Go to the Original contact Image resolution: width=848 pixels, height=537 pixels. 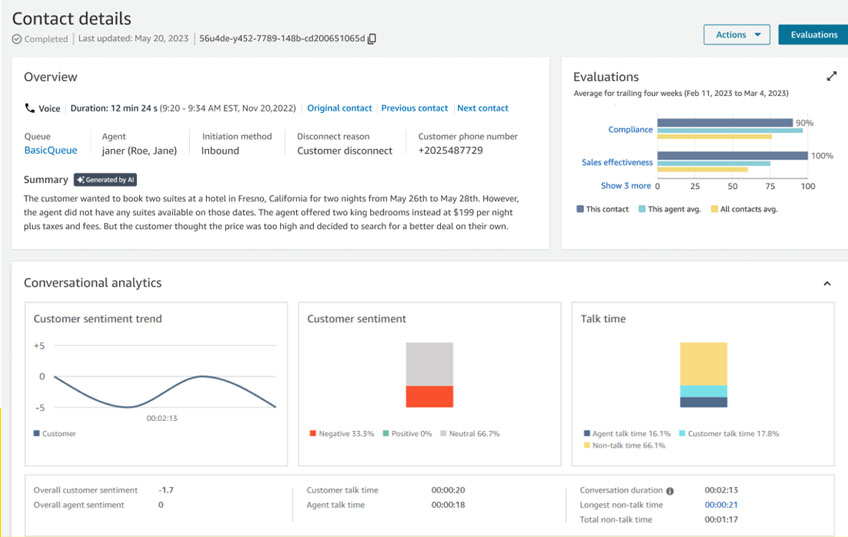pyautogui.click(x=339, y=108)
